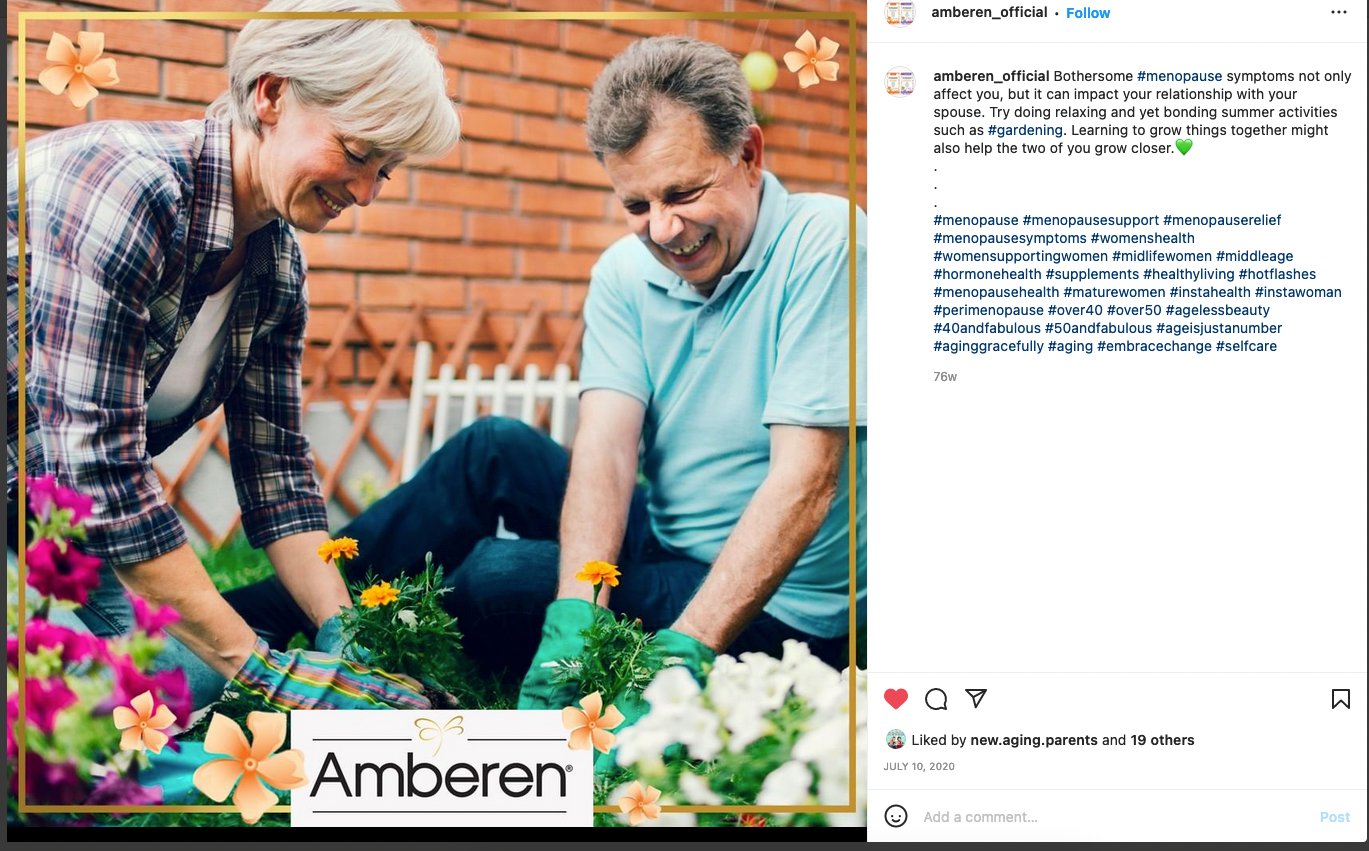Open the amberen_official username in the header

pyautogui.click(x=989, y=13)
